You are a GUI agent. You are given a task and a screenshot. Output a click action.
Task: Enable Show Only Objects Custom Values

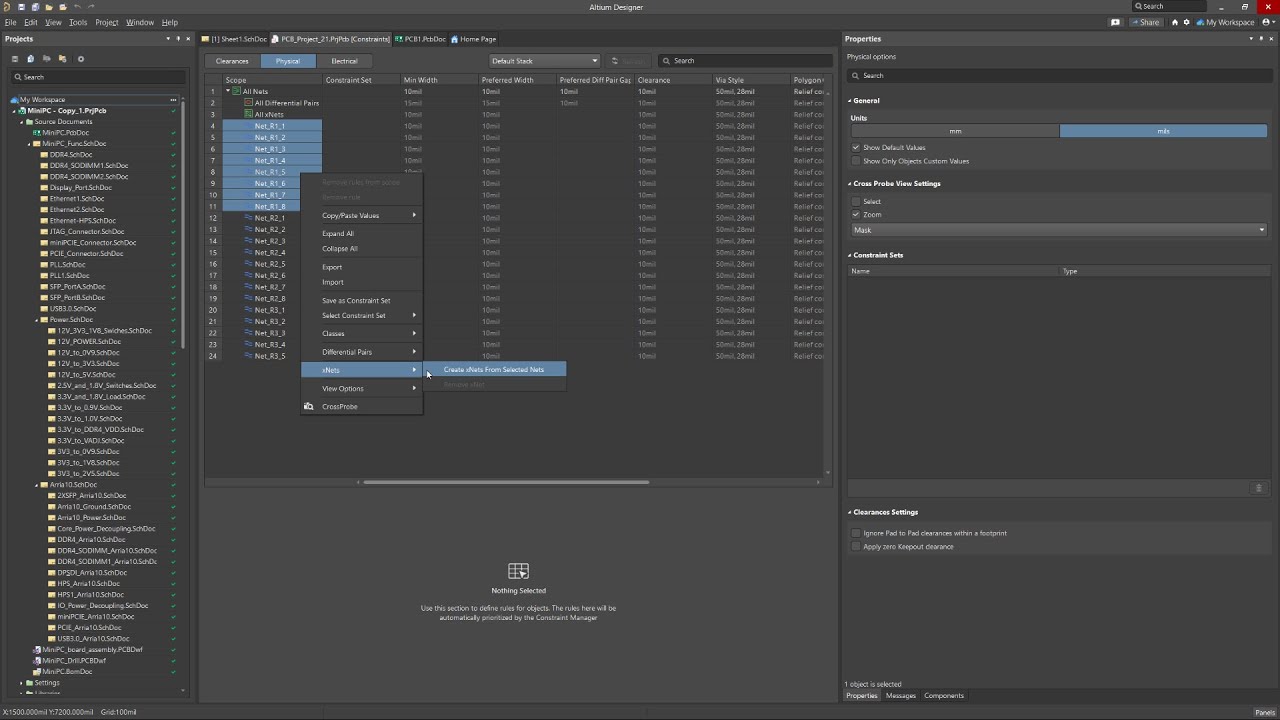tap(856, 161)
